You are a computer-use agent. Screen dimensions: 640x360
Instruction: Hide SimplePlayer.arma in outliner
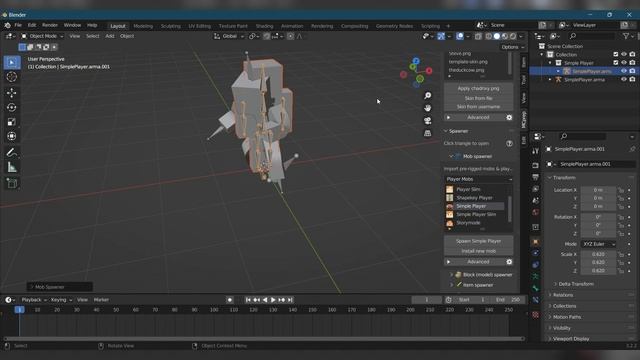(624, 80)
